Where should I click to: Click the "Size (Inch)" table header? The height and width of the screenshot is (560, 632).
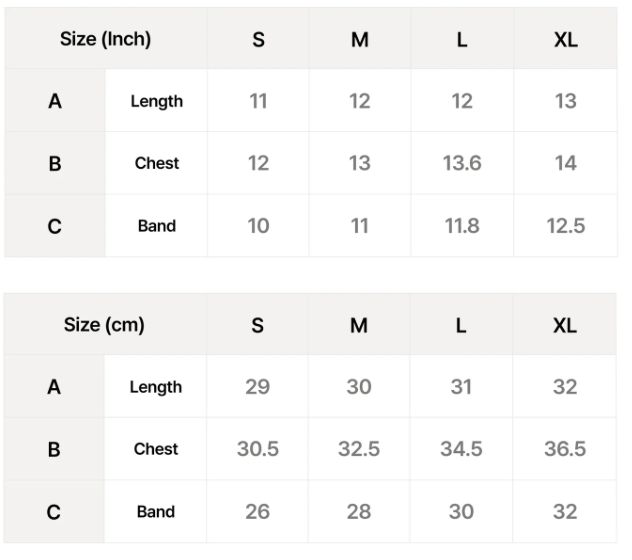[x=105, y=39]
